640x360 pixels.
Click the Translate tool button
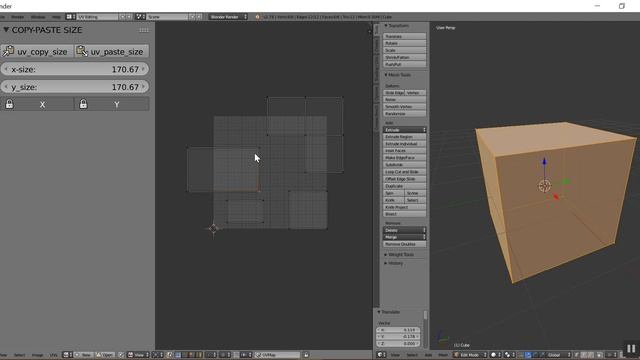(x=404, y=36)
